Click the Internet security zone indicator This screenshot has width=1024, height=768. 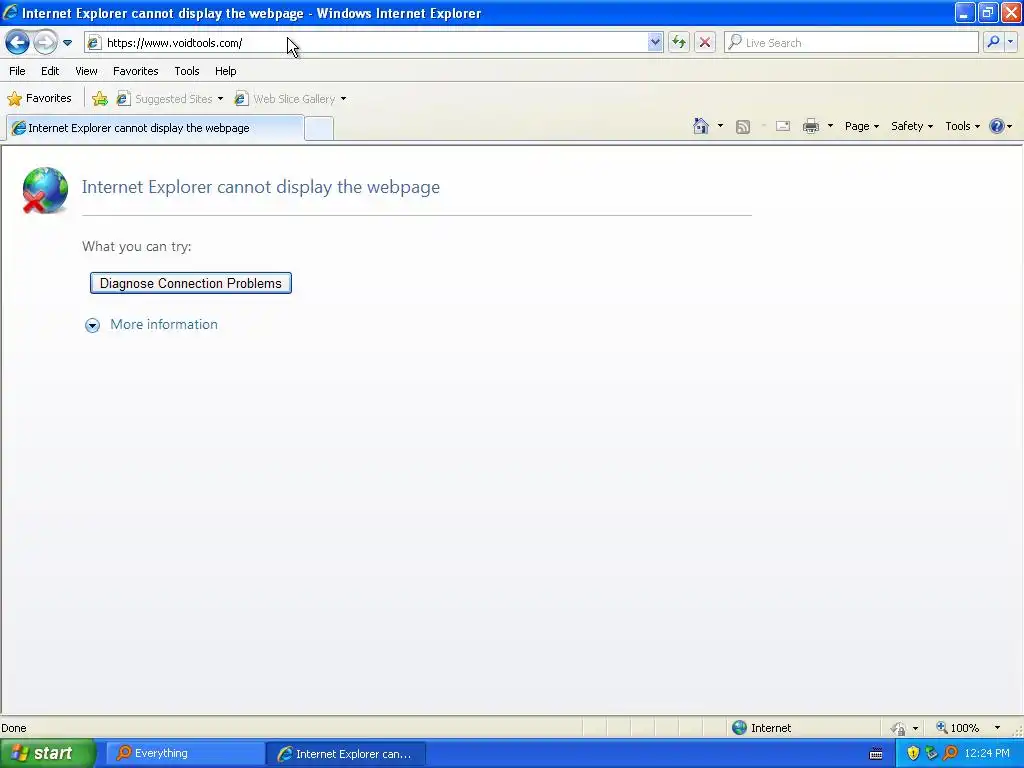click(761, 728)
